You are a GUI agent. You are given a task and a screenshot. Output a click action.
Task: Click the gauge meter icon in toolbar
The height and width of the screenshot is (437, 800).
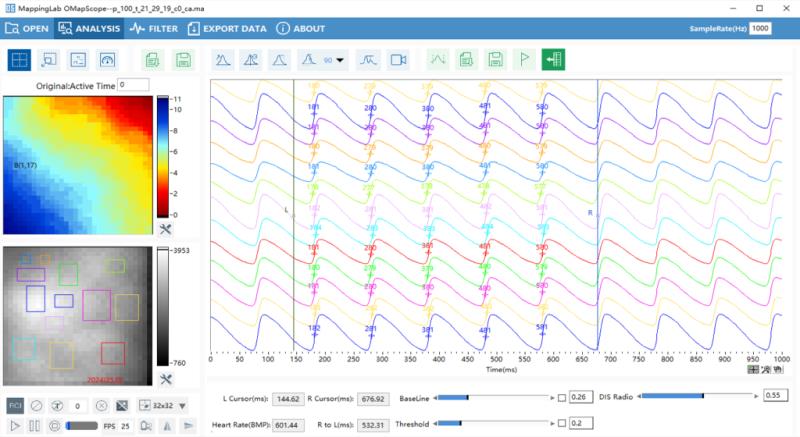point(109,60)
